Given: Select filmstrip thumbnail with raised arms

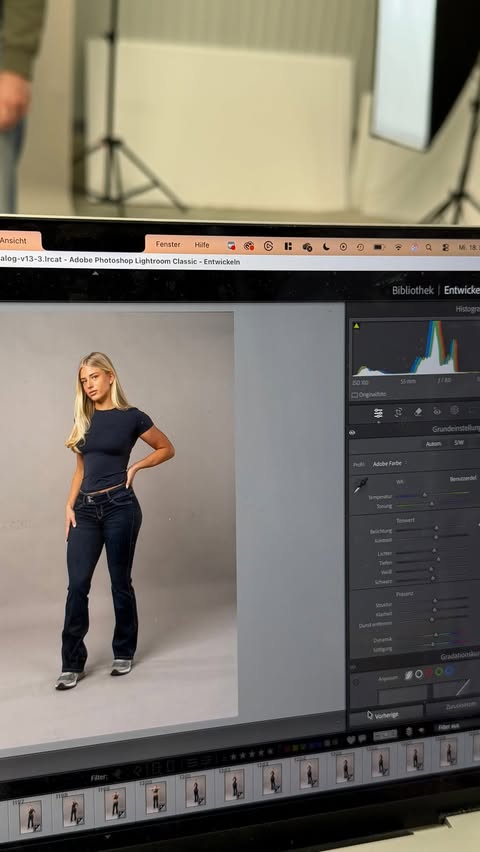Looking at the screenshot, I should (x=156, y=796).
